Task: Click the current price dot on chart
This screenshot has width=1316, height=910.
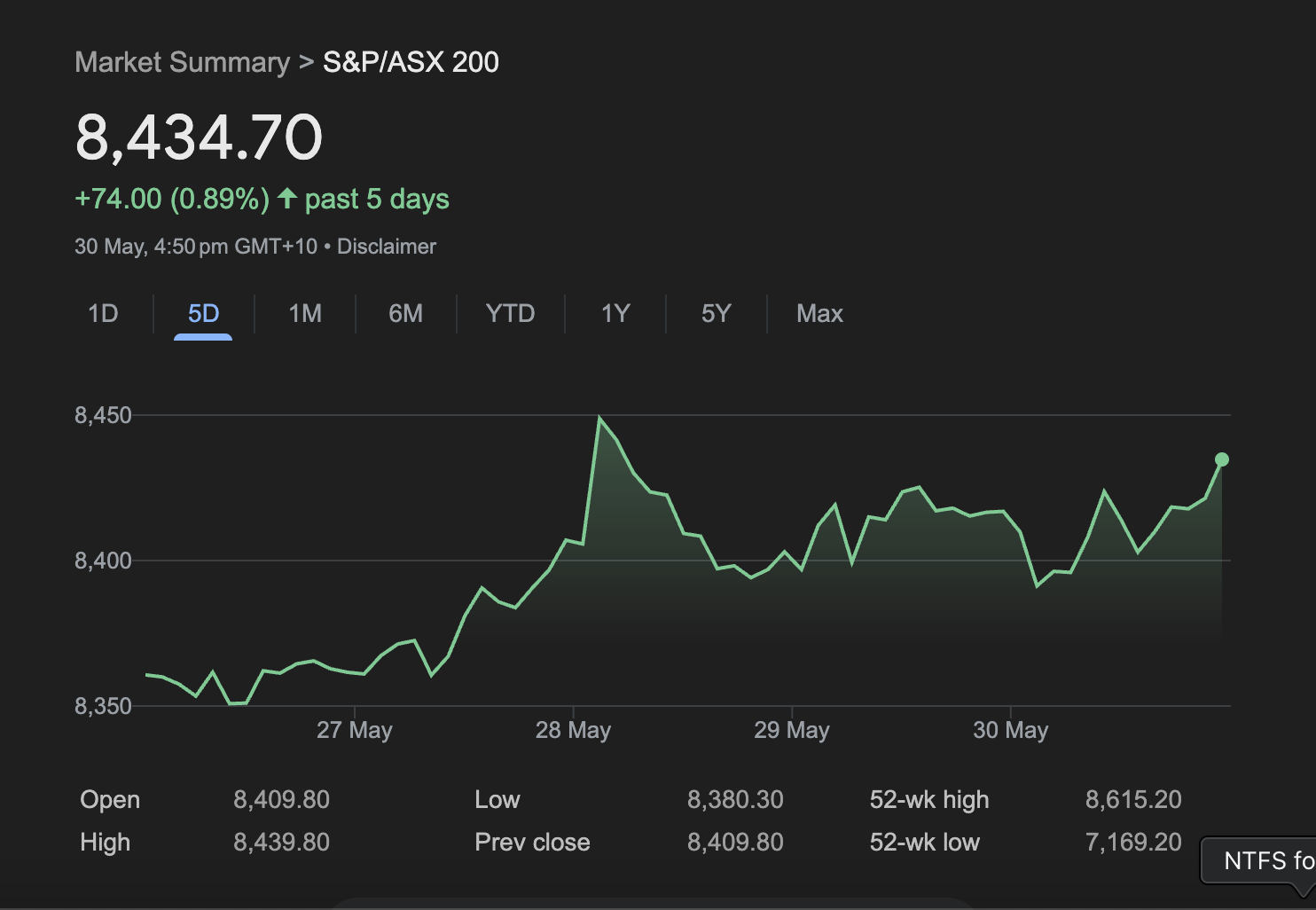Action: [1222, 459]
